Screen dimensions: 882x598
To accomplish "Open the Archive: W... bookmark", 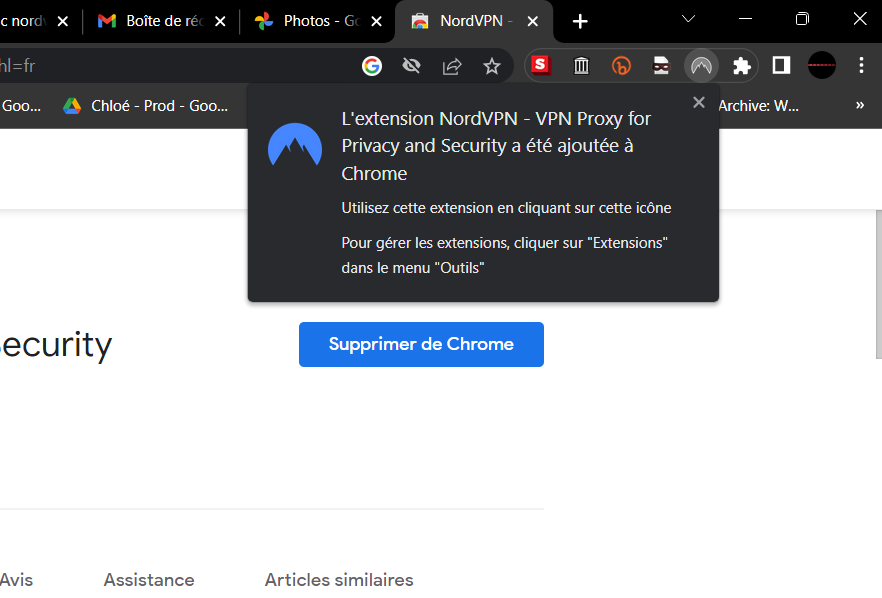I will click(x=758, y=106).
